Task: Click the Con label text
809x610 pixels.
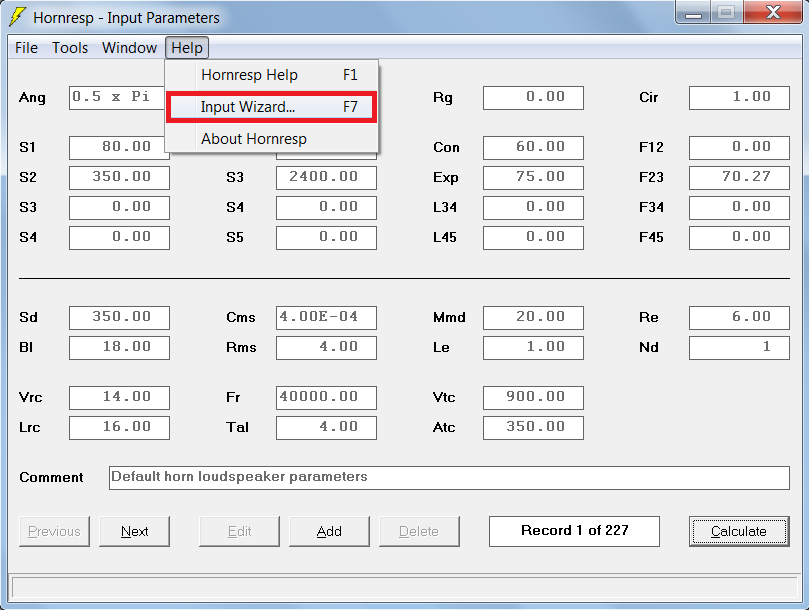Action: coord(446,148)
